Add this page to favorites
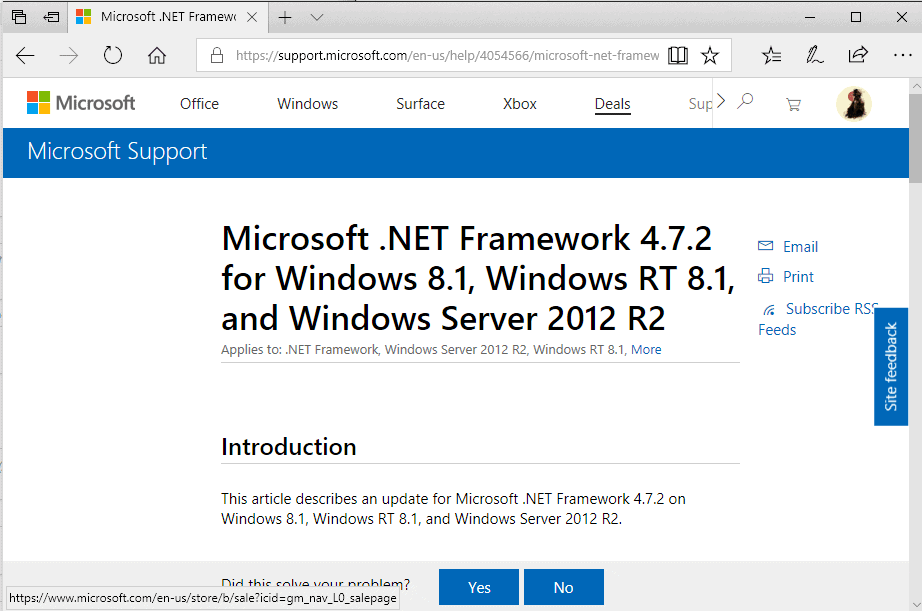Viewport: 922px width, 611px height. click(710, 55)
